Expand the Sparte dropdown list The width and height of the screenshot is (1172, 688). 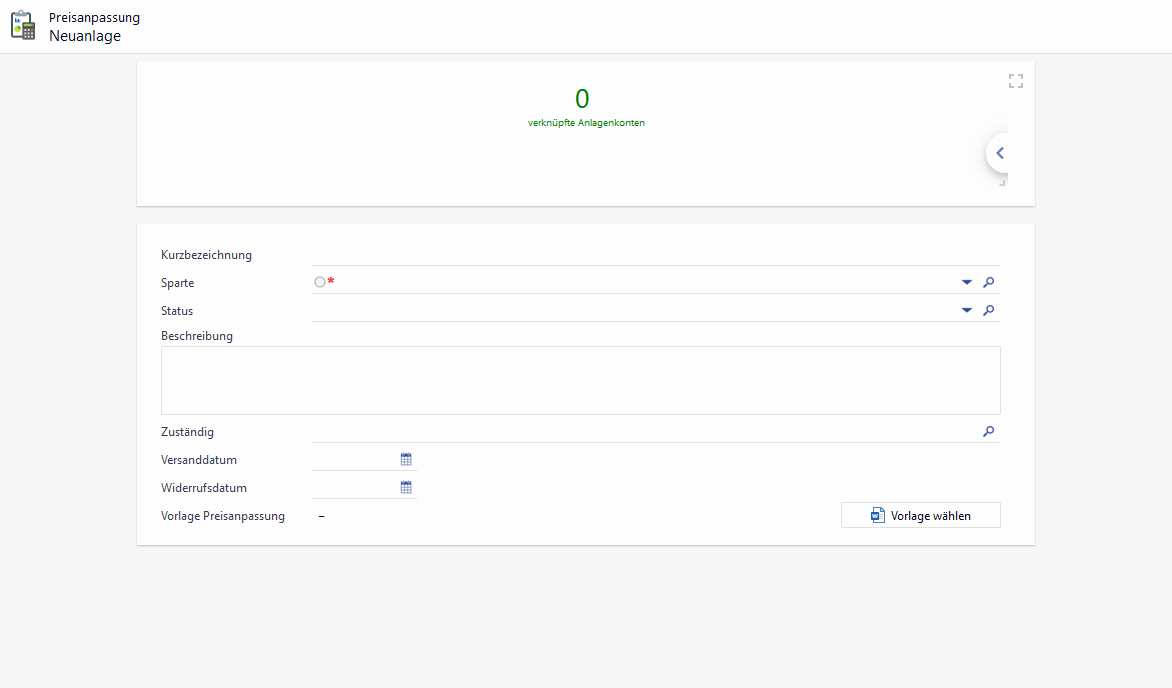(966, 283)
